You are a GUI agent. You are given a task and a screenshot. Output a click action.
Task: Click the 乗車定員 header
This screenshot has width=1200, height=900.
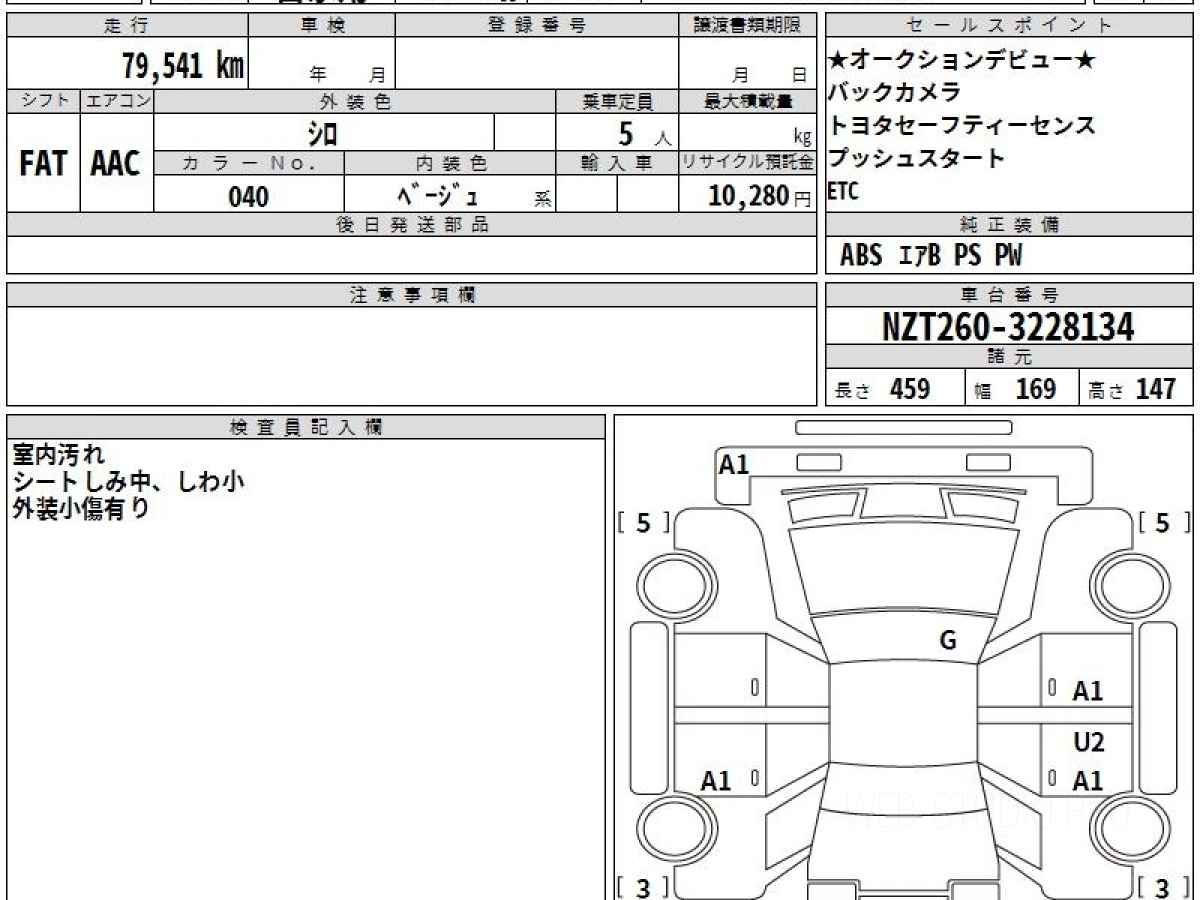[x=617, y=101]
